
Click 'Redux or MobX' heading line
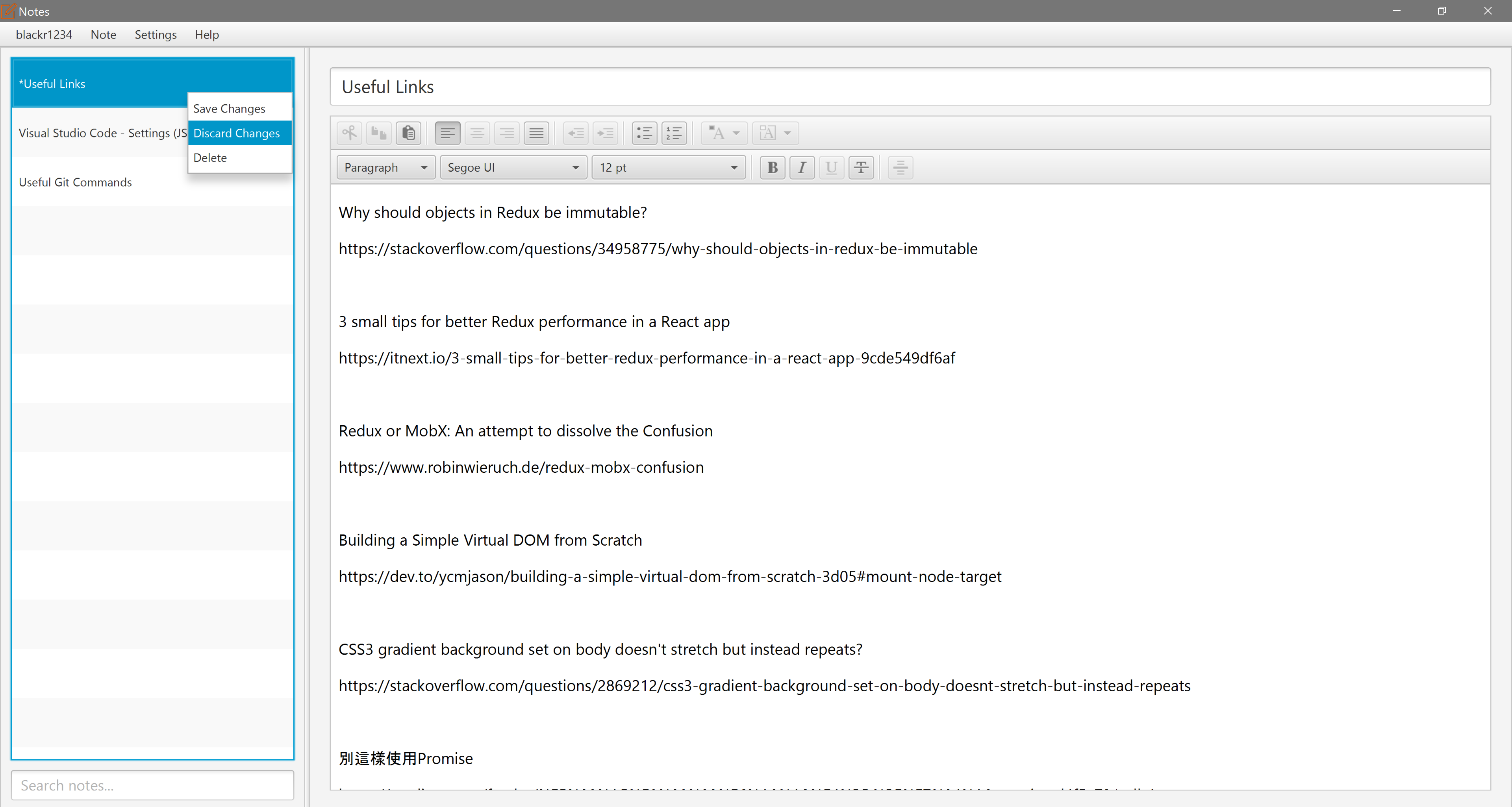[x=525, y=431]
